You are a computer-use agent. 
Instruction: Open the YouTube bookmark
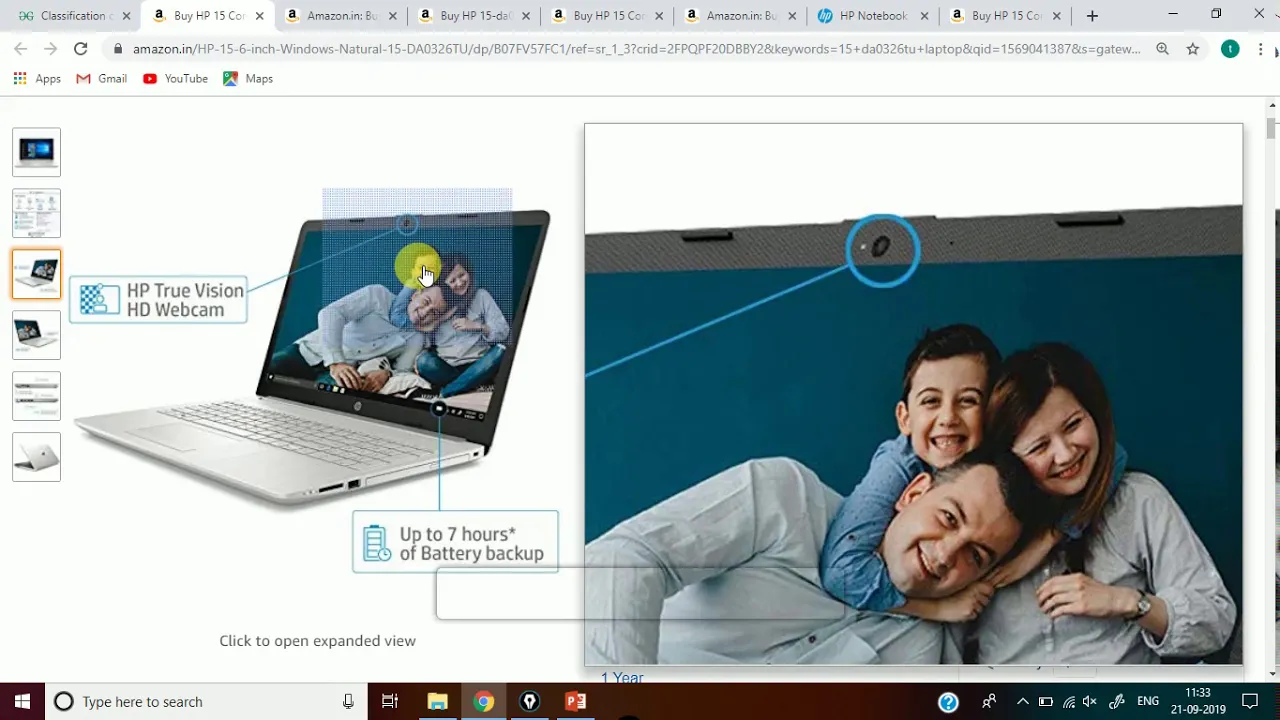(x=176, y=78)
